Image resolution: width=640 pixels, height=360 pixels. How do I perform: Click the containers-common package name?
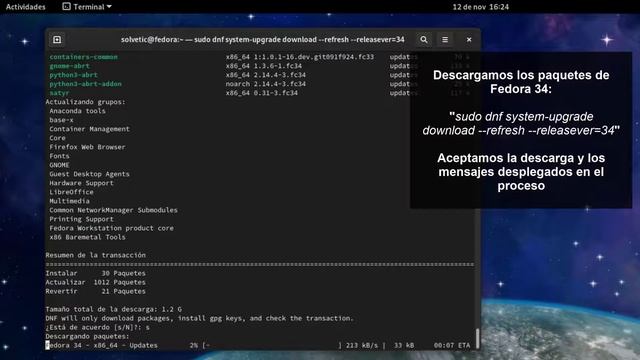click(84, 57)
